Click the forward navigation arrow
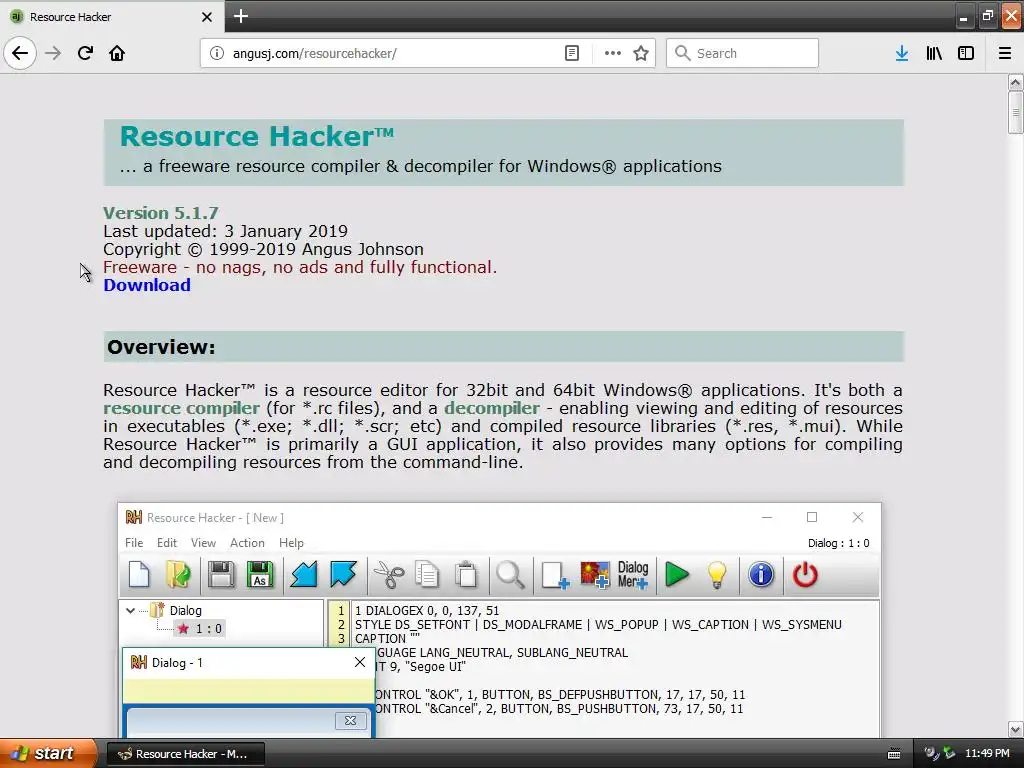This screenshot has height=768, width=1024. pyautogui.click(x=54, y=53)
